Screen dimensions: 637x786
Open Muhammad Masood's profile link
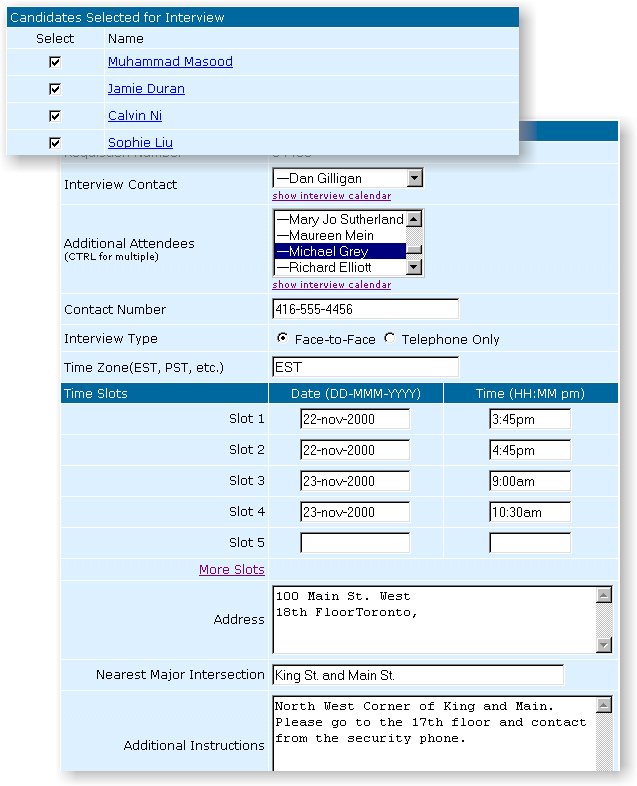coord(170,62)
